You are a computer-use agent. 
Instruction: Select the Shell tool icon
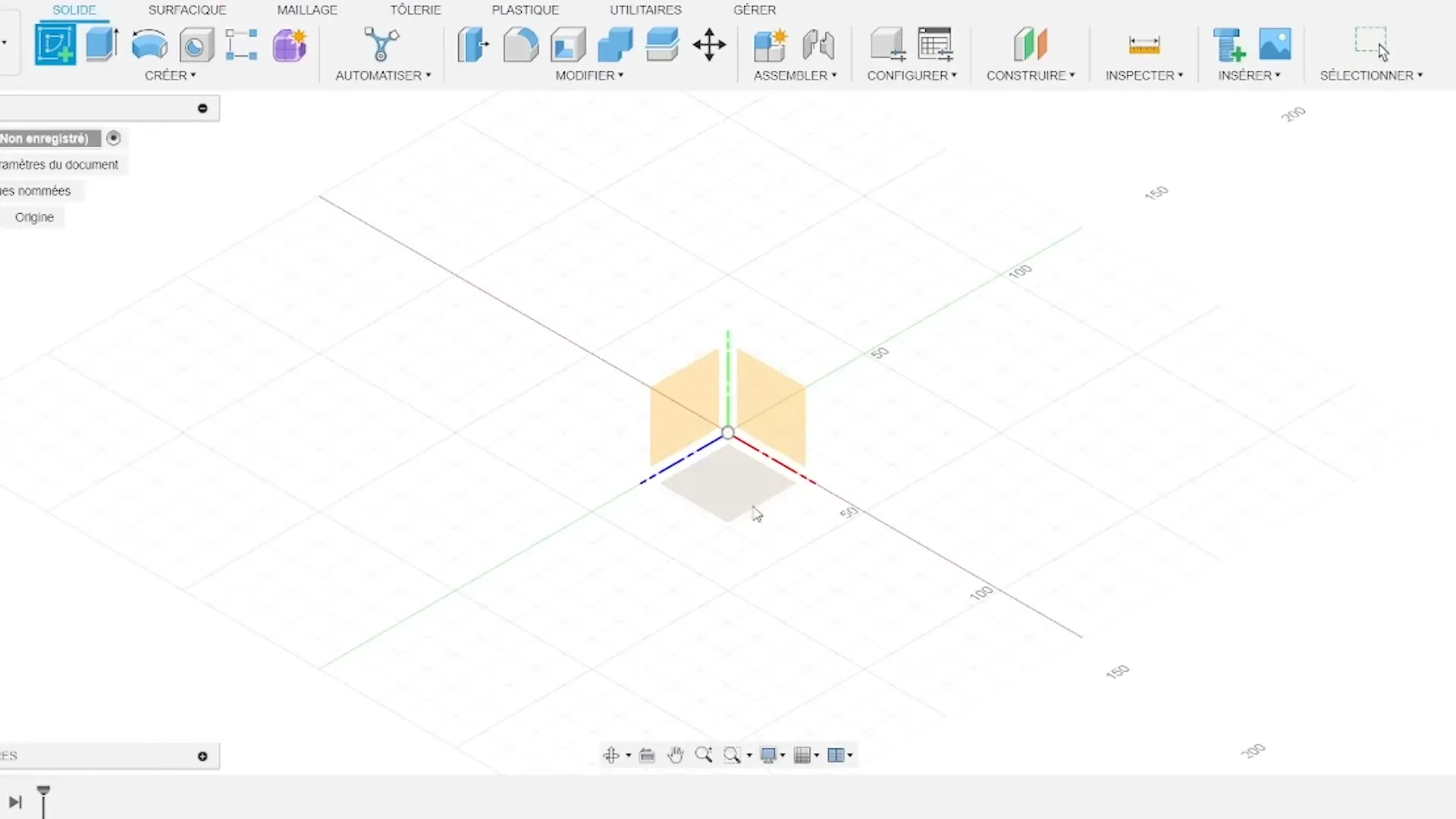(x=568, y=45)
